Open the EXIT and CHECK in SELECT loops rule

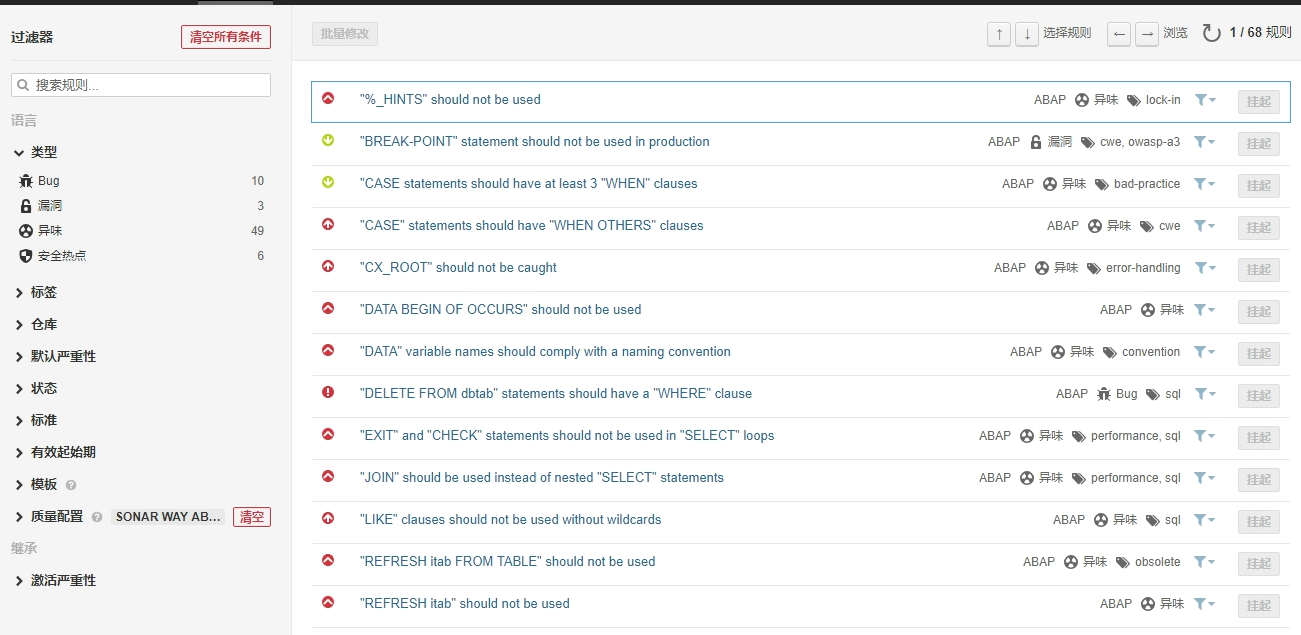(x=567, y=436)
